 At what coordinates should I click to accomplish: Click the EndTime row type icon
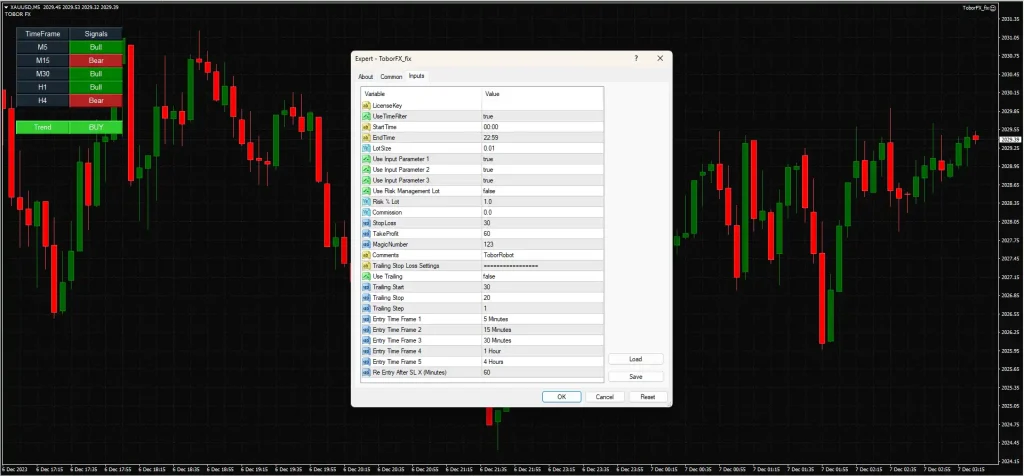(x=366, y=137)
